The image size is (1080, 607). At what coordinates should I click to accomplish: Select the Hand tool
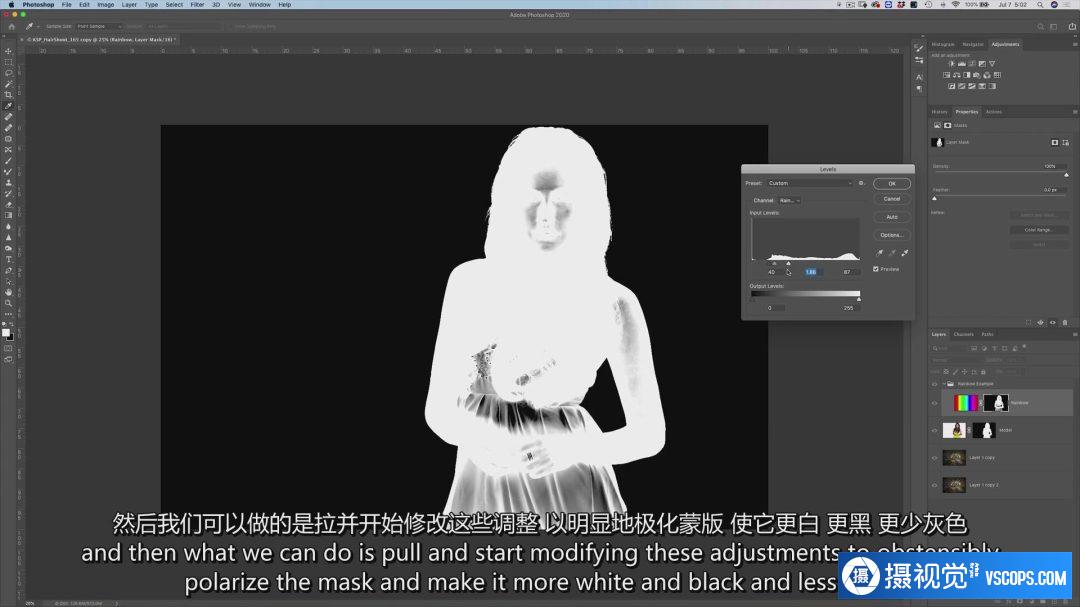8,292
